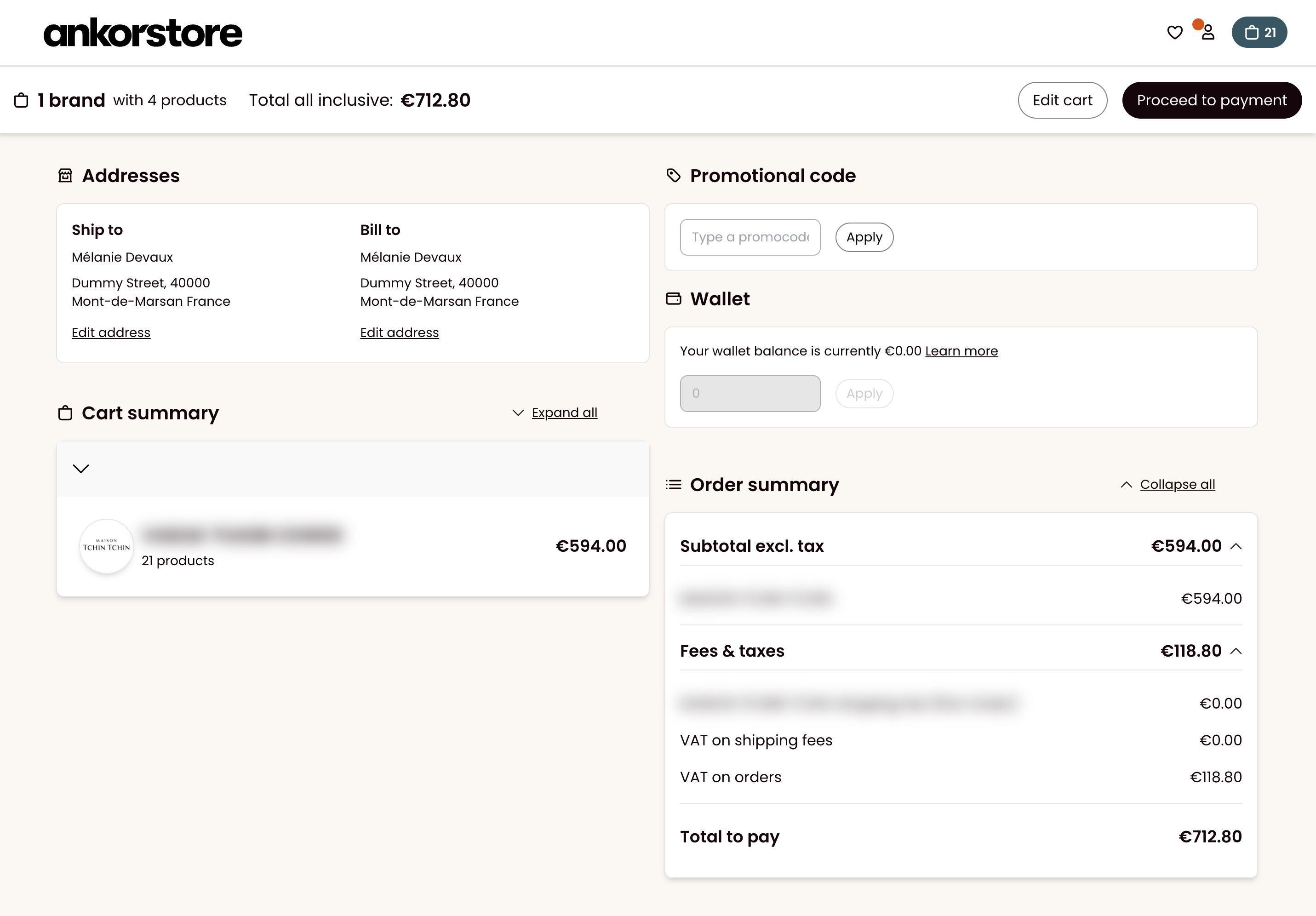
Task: Click the Addresses store icon
Action: tap(65, 175)
